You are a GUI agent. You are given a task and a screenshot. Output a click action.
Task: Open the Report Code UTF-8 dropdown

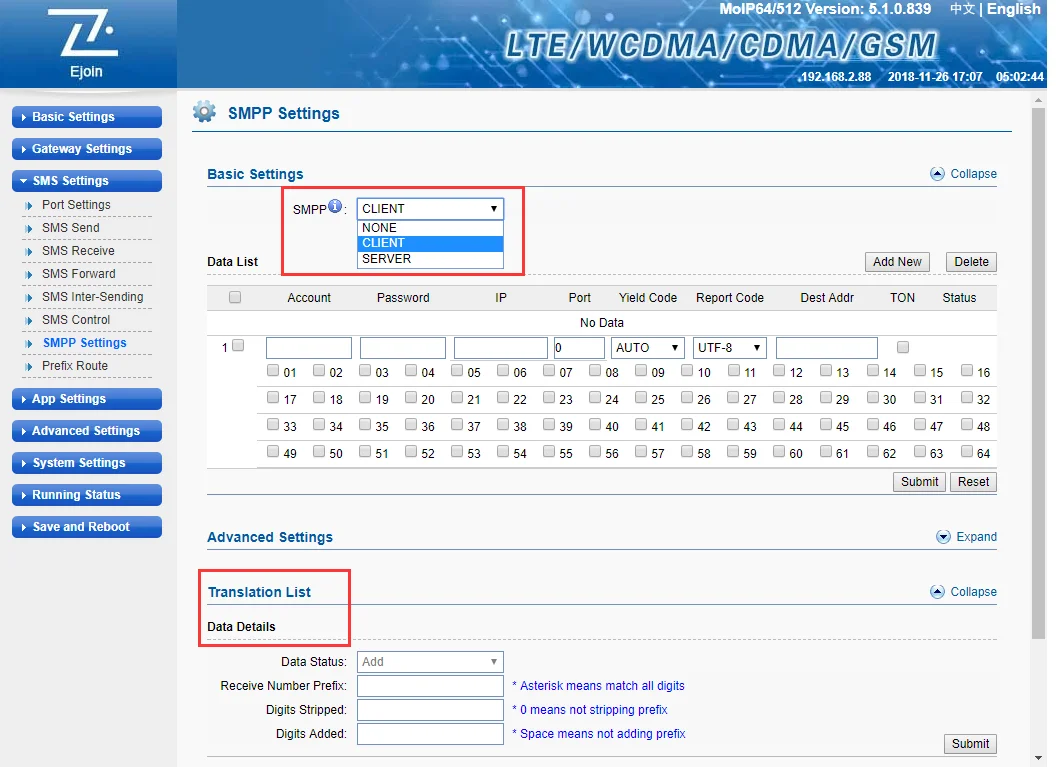coord(729,348)
